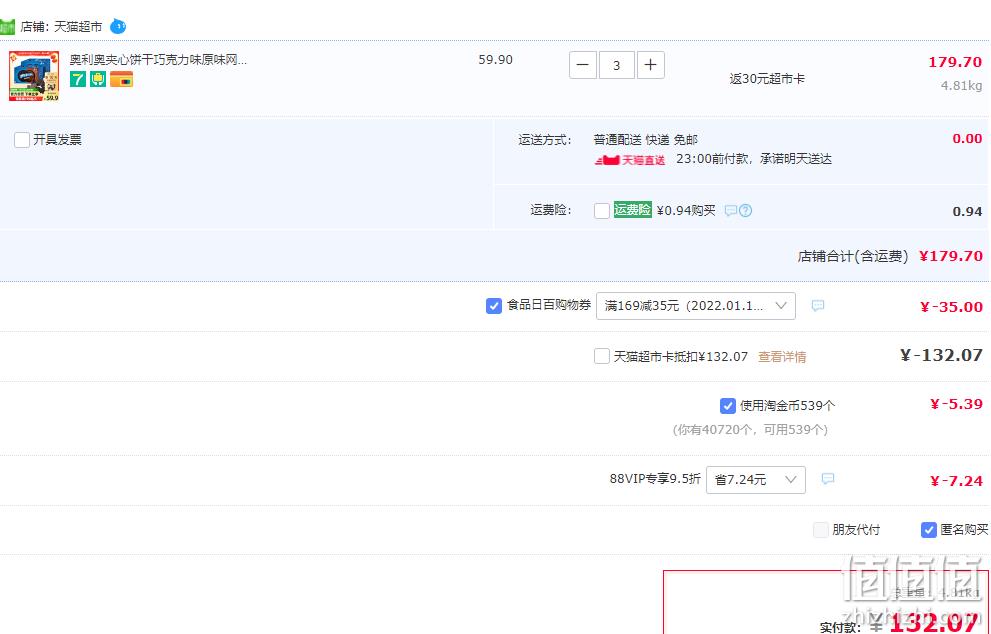Click the comment bubble icon beside 运费险
The height and width of the screenshot is (634, 991).
pos(731,210)
